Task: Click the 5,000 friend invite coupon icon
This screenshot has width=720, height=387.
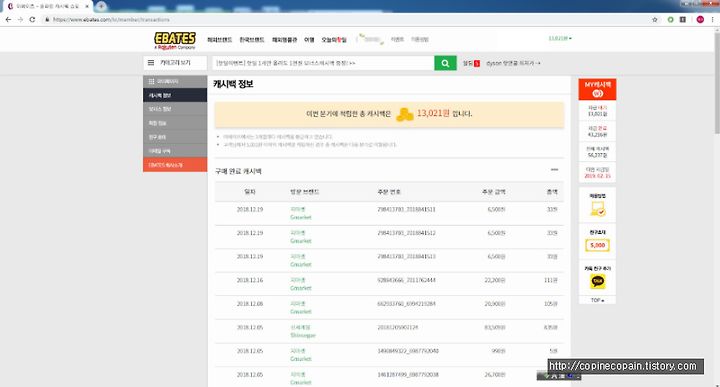Action: [x=597, y=245]
